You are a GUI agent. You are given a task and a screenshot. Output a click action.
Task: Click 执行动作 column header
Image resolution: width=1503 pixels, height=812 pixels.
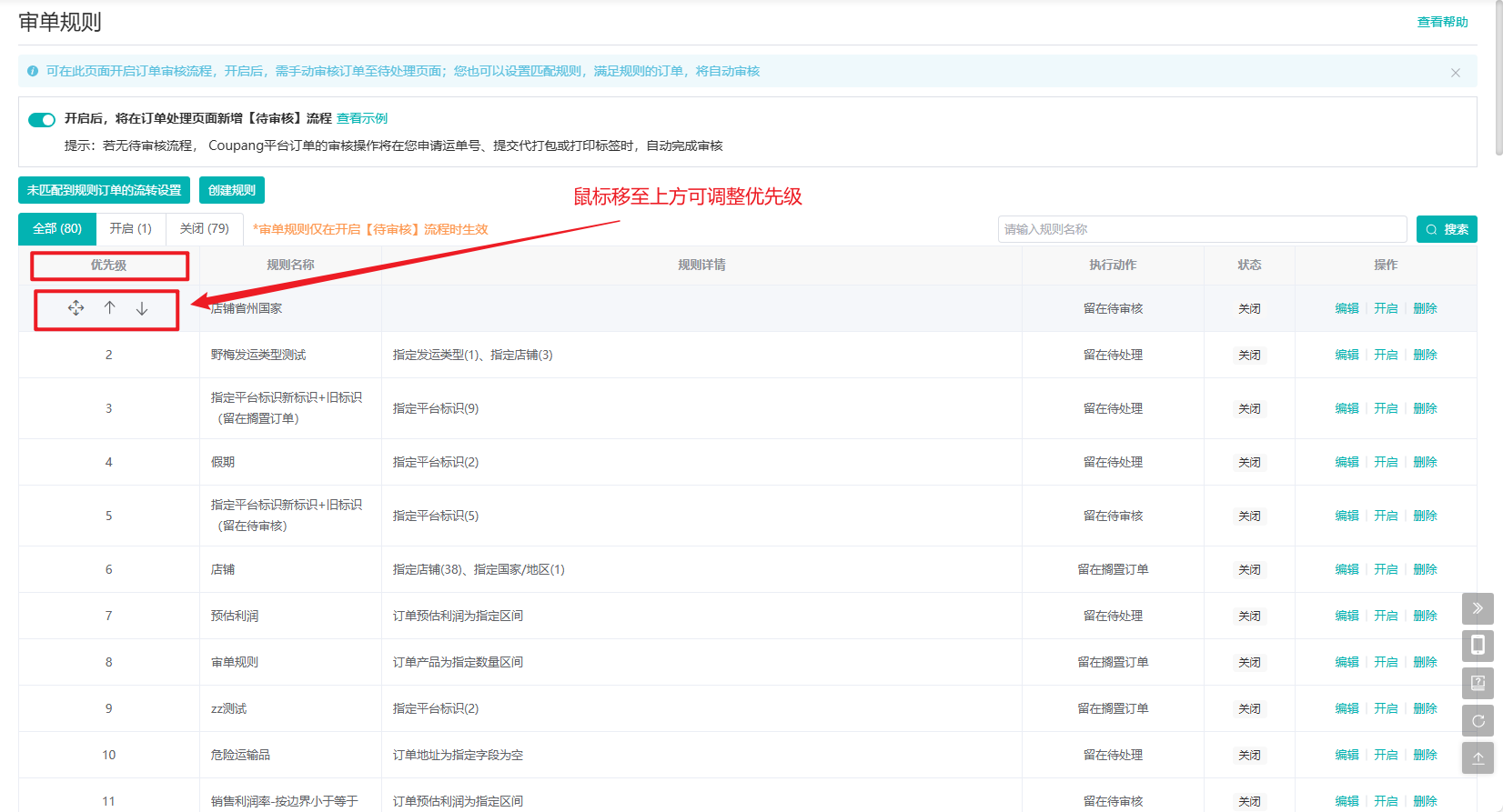[x=1113, y=266]
